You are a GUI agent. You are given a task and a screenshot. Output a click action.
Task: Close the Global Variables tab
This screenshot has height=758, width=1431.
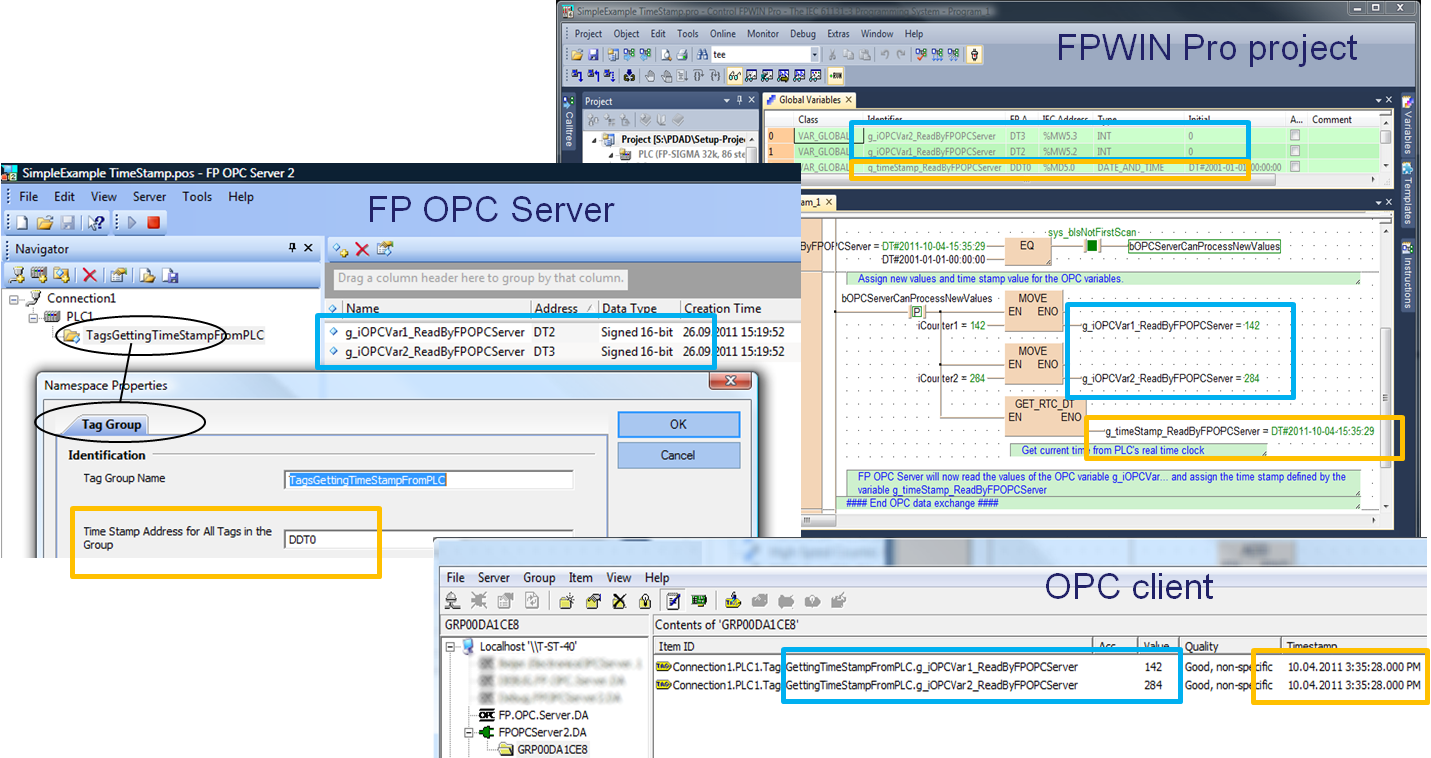click(x=849, y=100)
